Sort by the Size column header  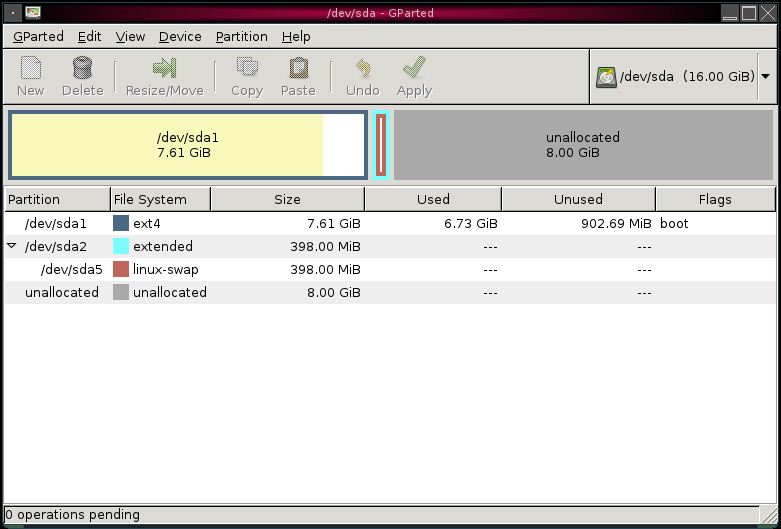287,199
